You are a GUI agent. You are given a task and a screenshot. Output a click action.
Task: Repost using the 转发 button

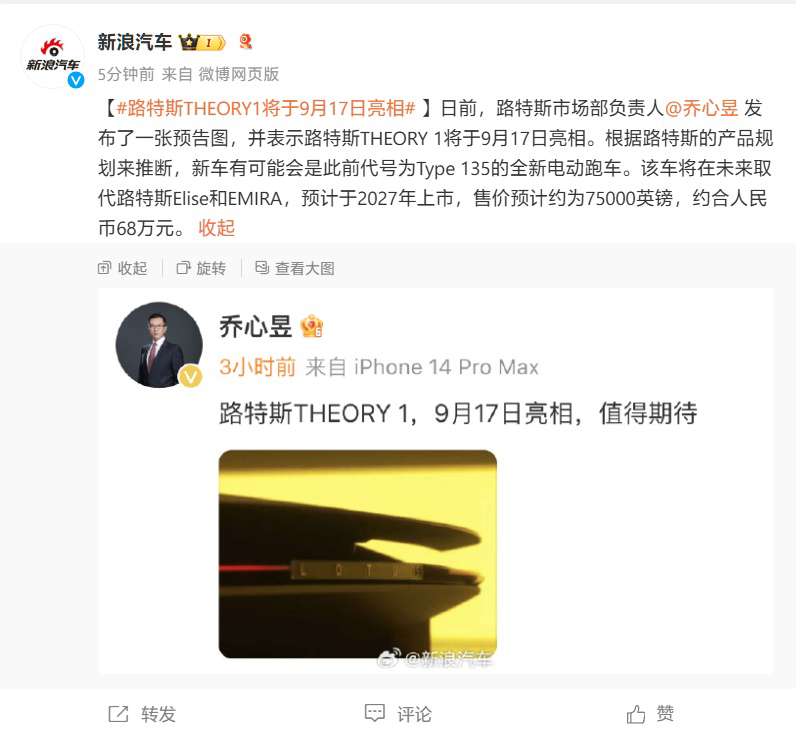click(142, 714)
